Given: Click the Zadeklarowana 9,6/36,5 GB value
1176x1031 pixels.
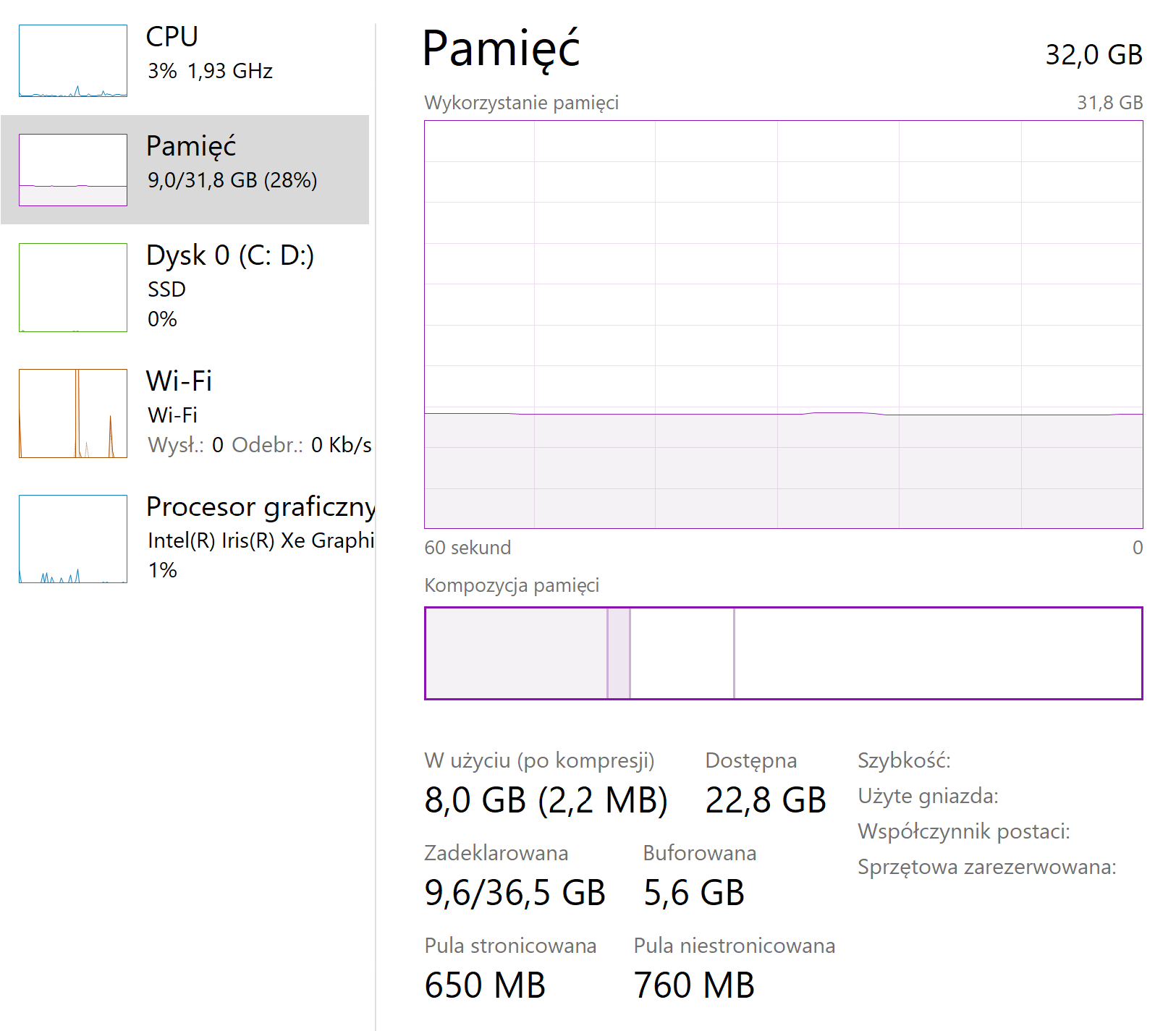Looking at the screenshot, I should click(515, 893).
